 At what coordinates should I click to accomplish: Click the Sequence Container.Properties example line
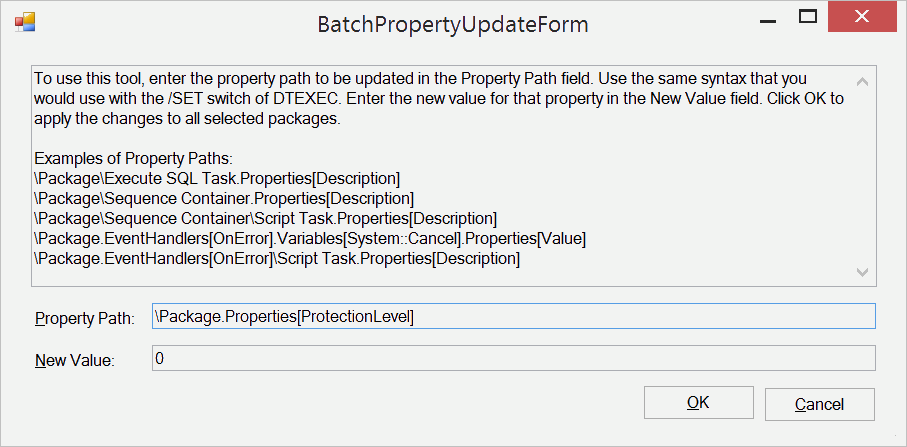click(223, 199)
